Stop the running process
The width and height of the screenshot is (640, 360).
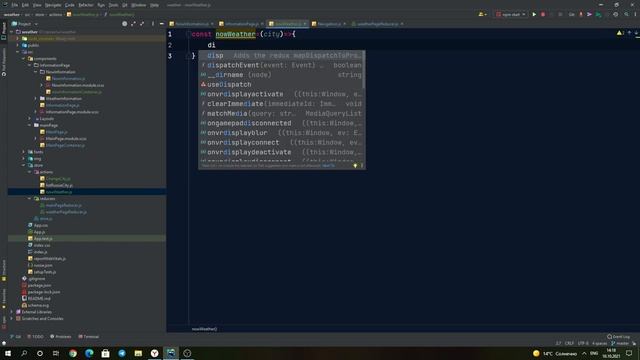click(543, 14)
